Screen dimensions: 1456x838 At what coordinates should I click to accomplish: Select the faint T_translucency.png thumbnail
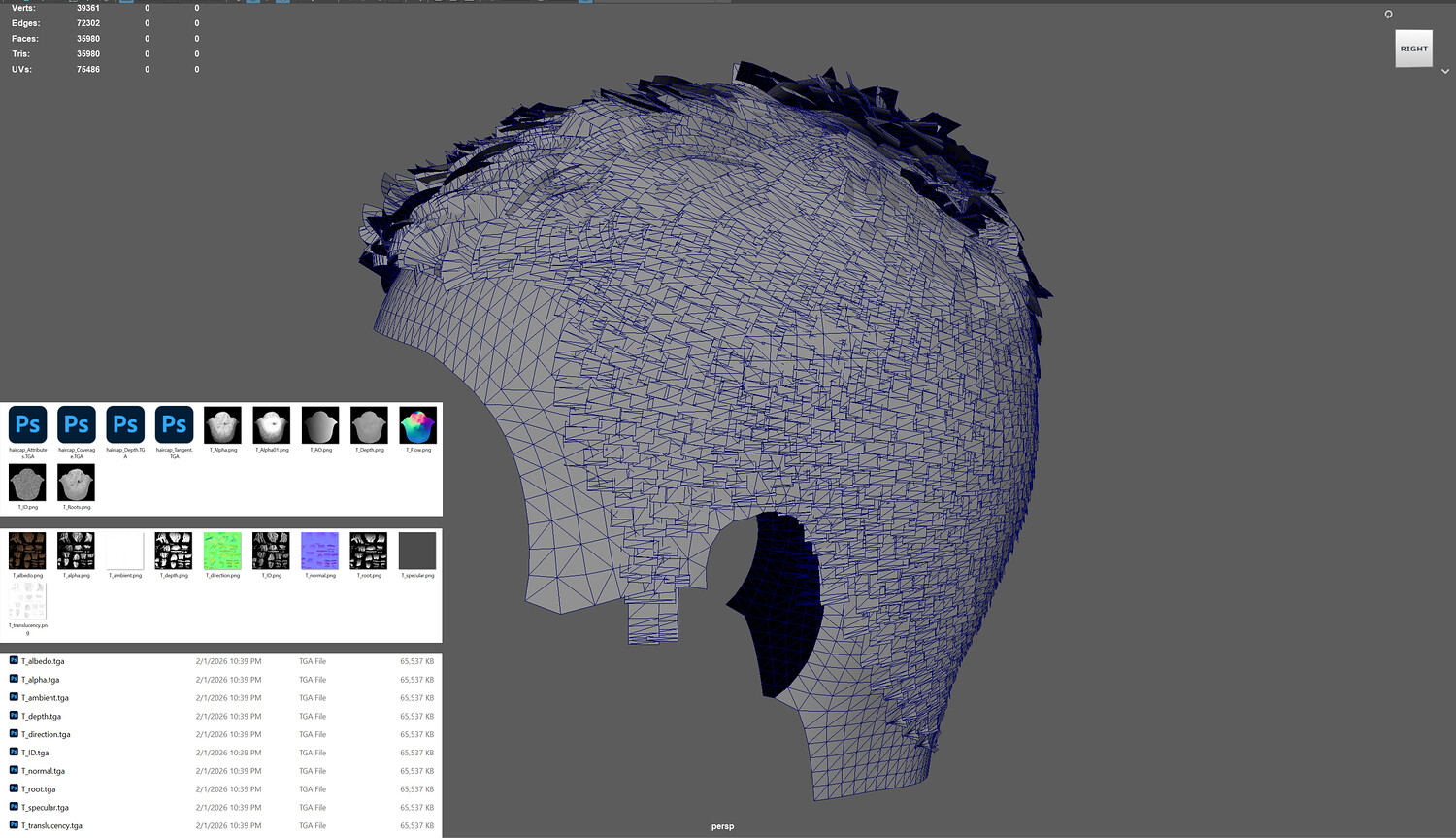(27, 601)
